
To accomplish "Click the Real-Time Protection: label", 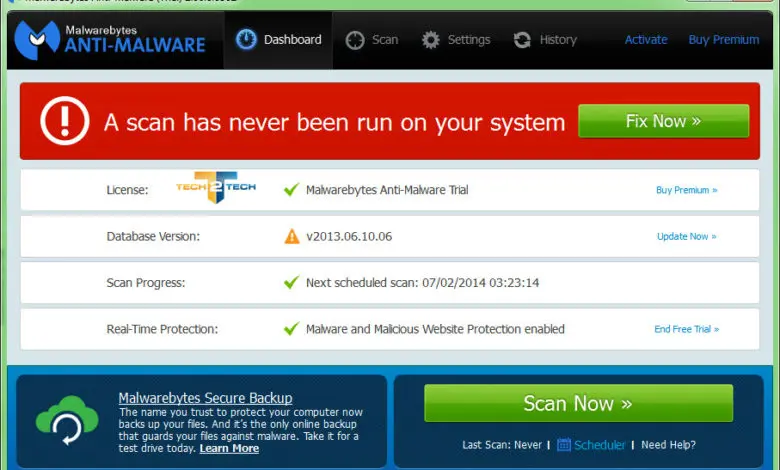I will (x=162, y=329).
